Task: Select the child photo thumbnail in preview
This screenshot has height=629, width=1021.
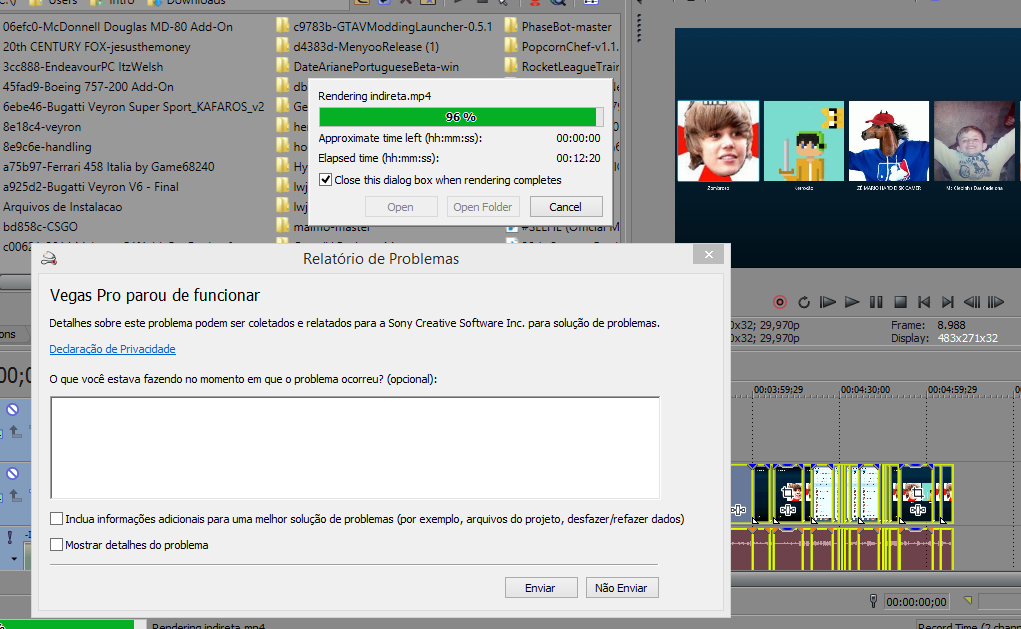Action: [974, 141]
